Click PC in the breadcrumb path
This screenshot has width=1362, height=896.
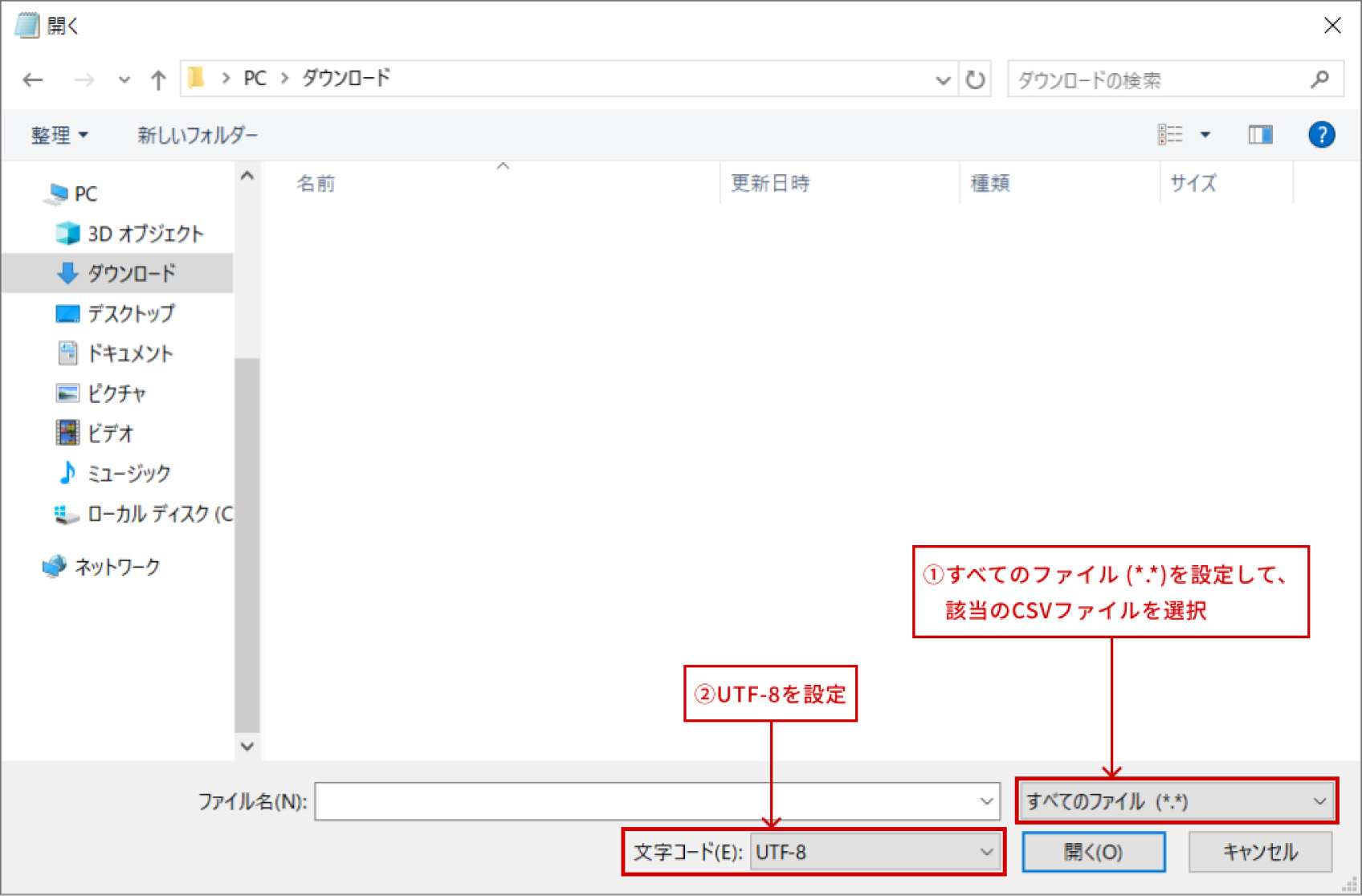[255, 78]
